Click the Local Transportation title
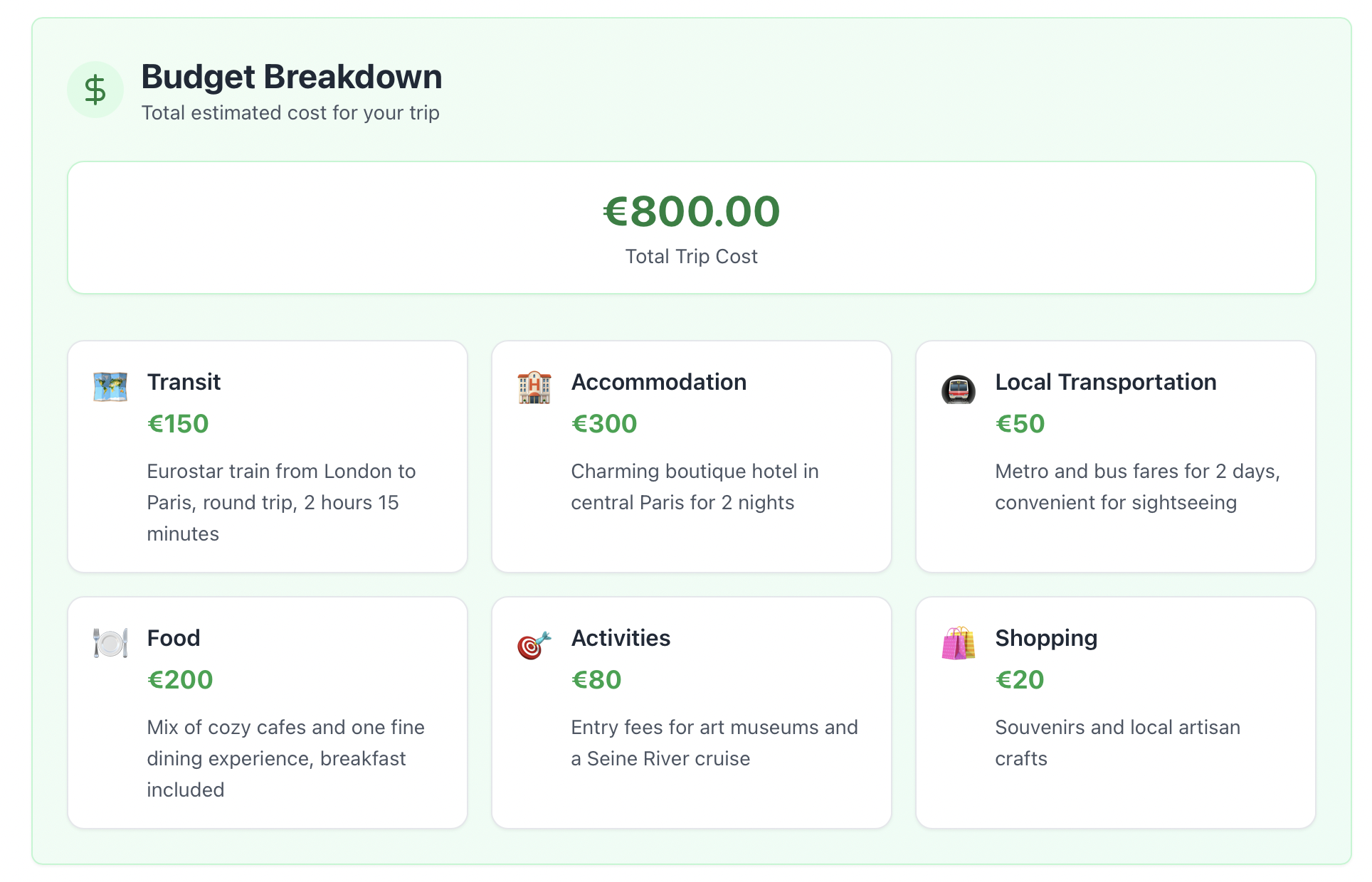 pyautogui.click(x=1106, y=382)
